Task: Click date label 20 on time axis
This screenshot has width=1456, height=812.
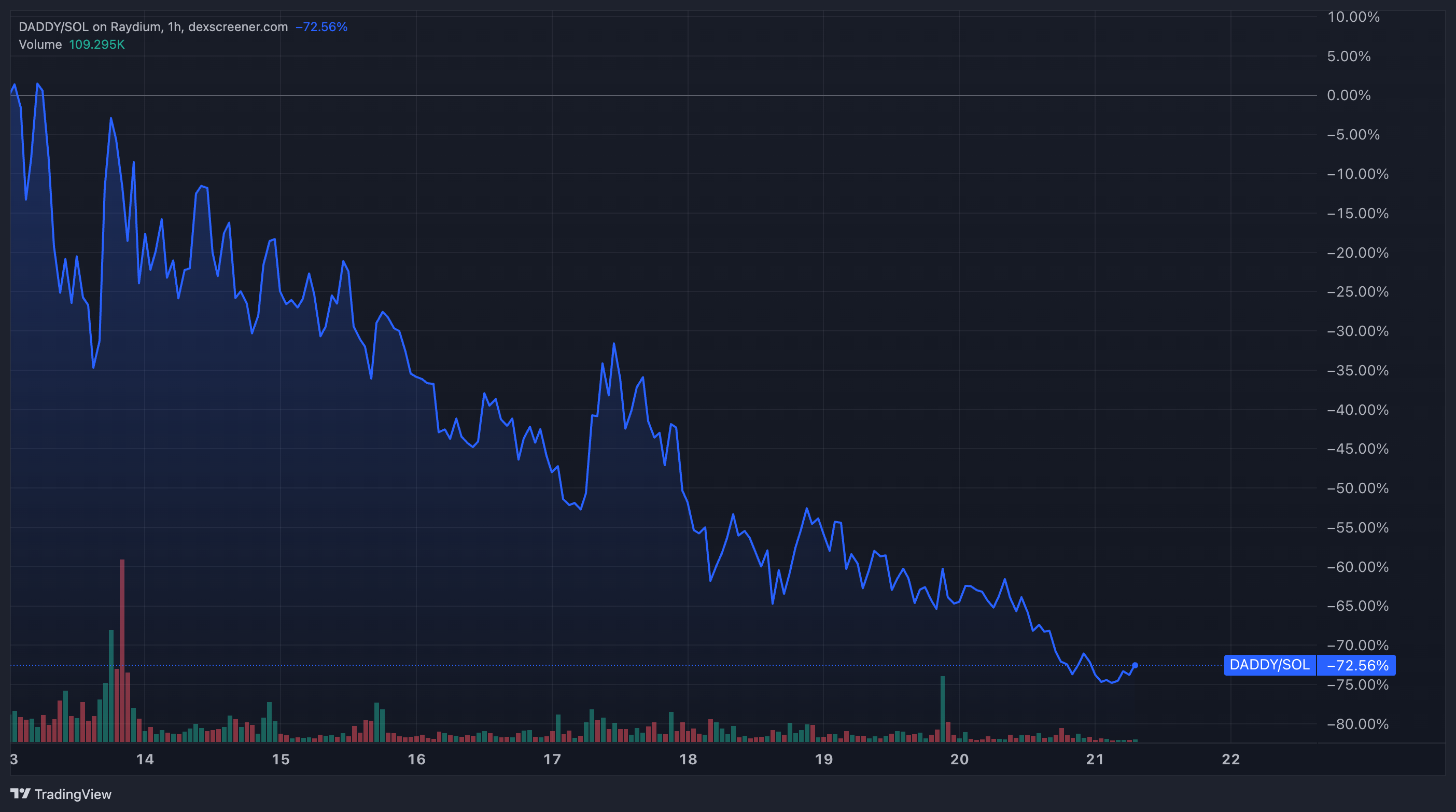Action: (x=959, y=759)
